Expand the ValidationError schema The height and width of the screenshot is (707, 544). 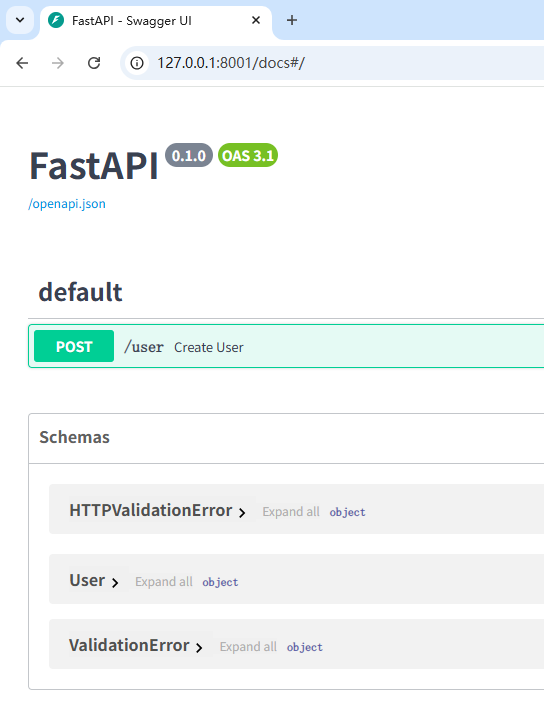coord(129,646)
